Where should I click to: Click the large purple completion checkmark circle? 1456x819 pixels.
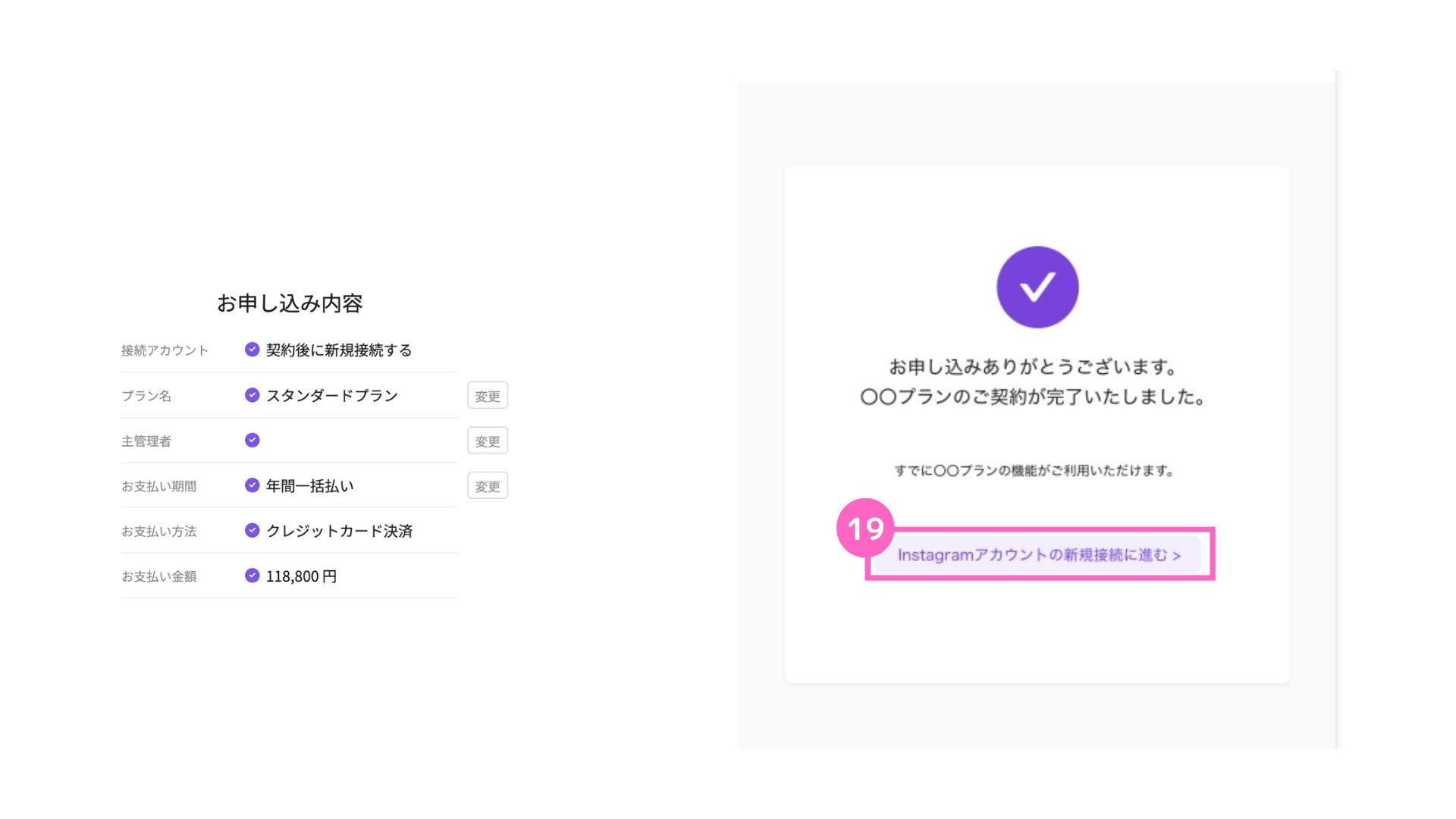[1037, 287]
